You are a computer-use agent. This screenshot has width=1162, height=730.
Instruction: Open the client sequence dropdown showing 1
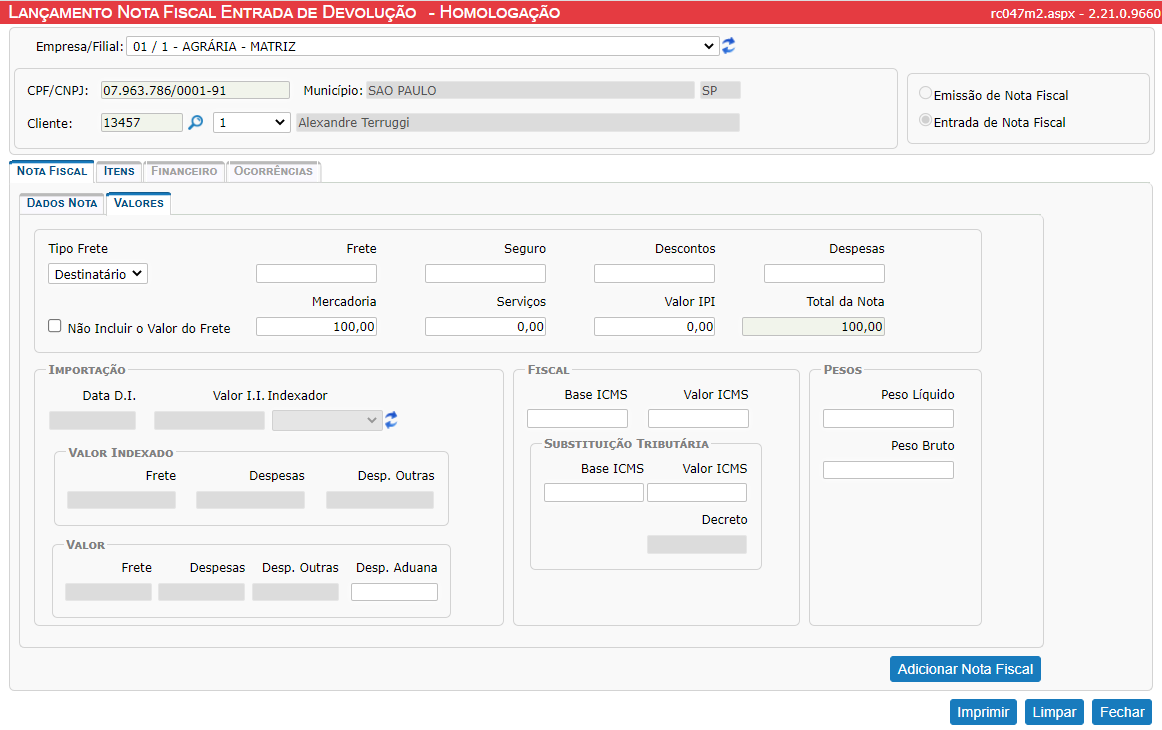(251, 122)
